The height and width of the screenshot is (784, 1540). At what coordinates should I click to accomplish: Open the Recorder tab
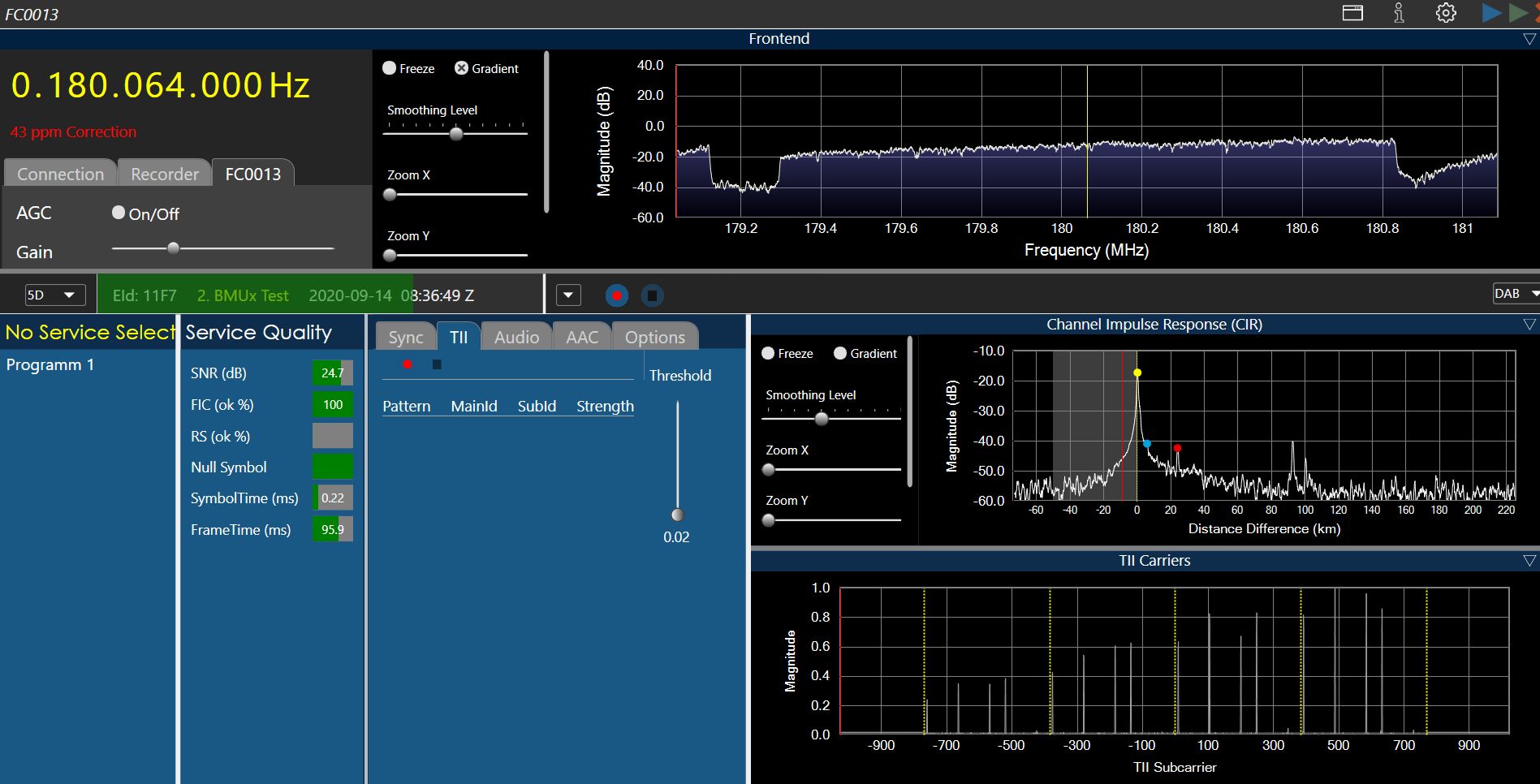[x=165, y=174]
